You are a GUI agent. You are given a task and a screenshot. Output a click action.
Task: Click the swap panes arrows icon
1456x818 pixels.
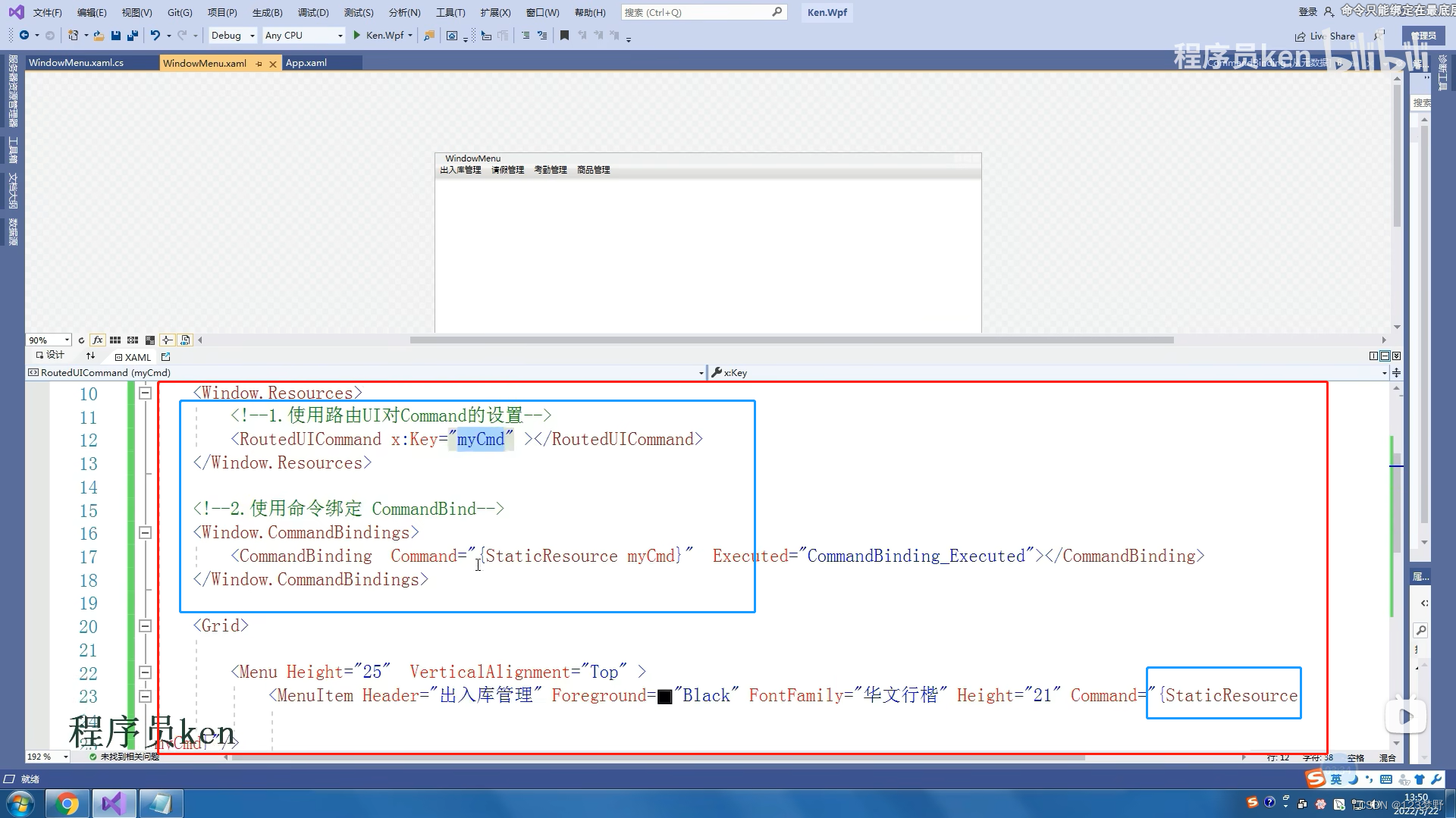[91, 356]
